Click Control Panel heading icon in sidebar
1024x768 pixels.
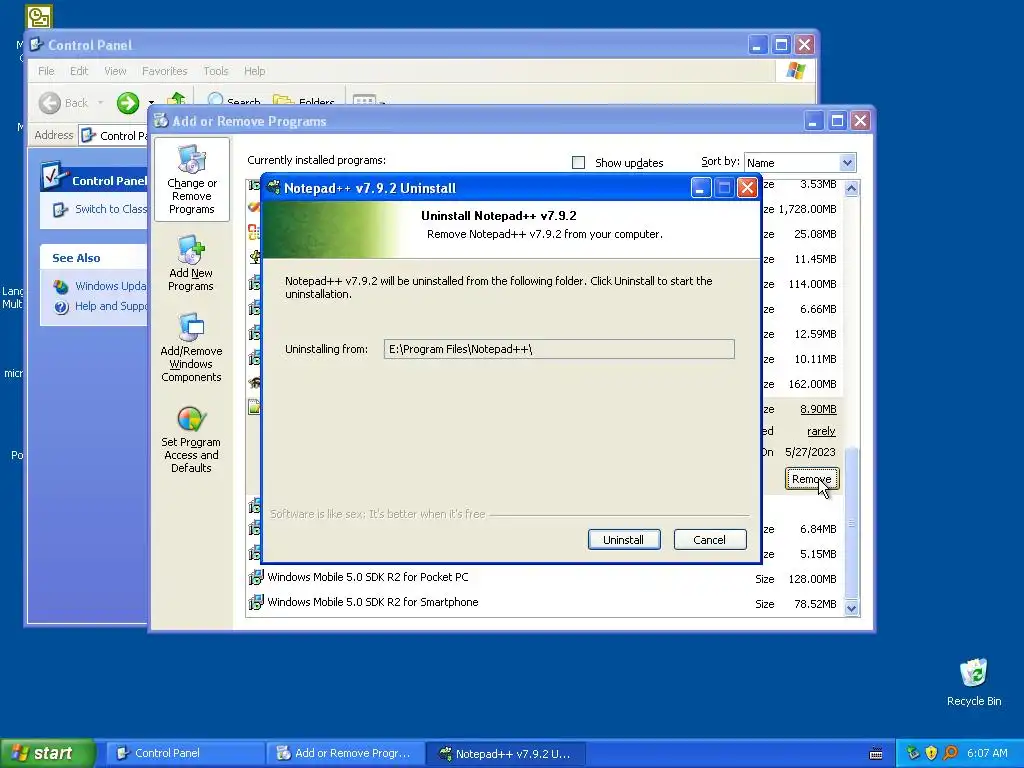[x=54, y=176]
